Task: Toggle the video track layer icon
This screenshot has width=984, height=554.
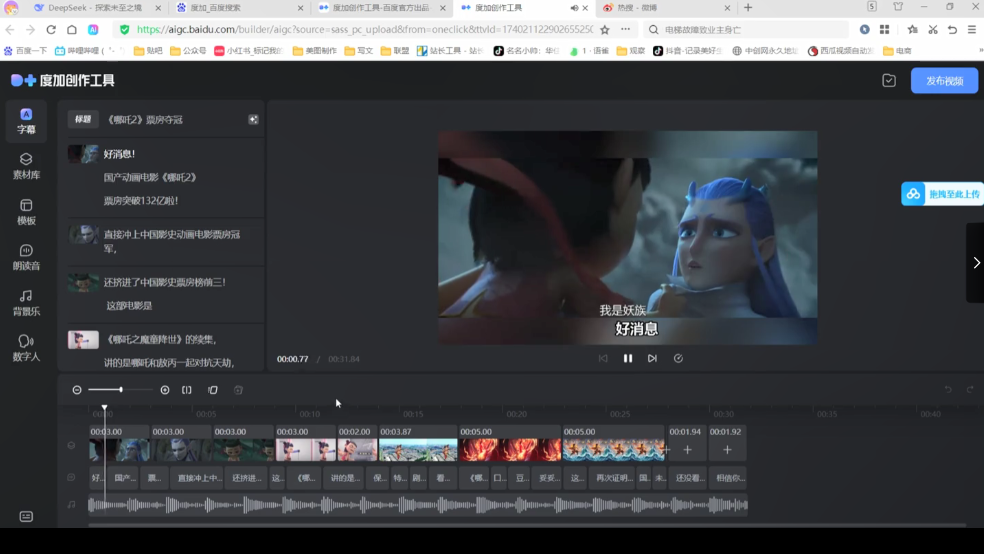Action: click(71, 445)
